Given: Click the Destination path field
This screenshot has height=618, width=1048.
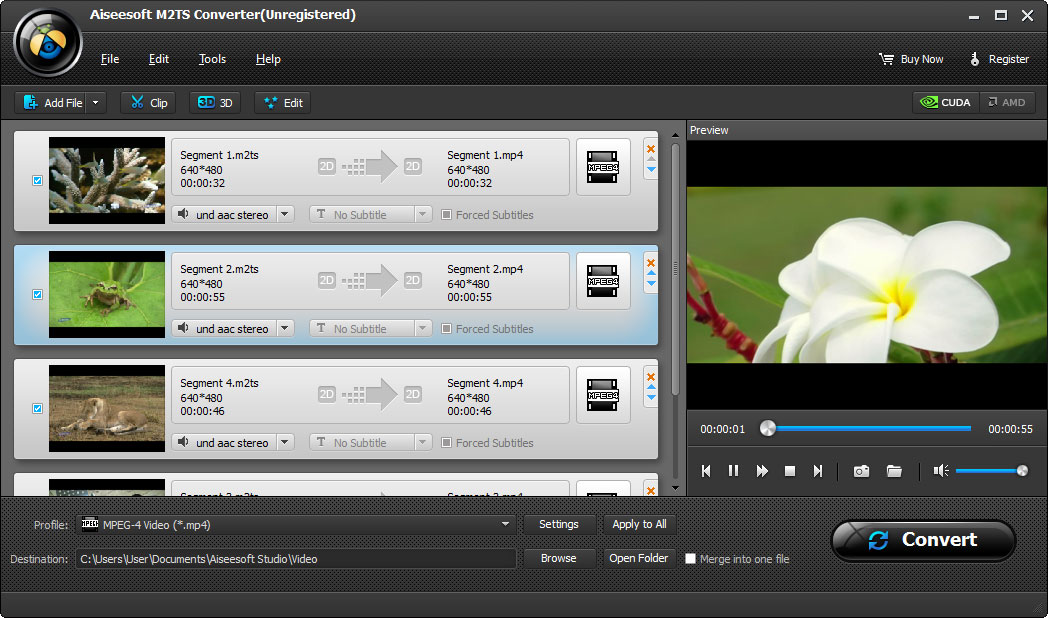Looking at the screenshot, I should [x=295, y=559].
